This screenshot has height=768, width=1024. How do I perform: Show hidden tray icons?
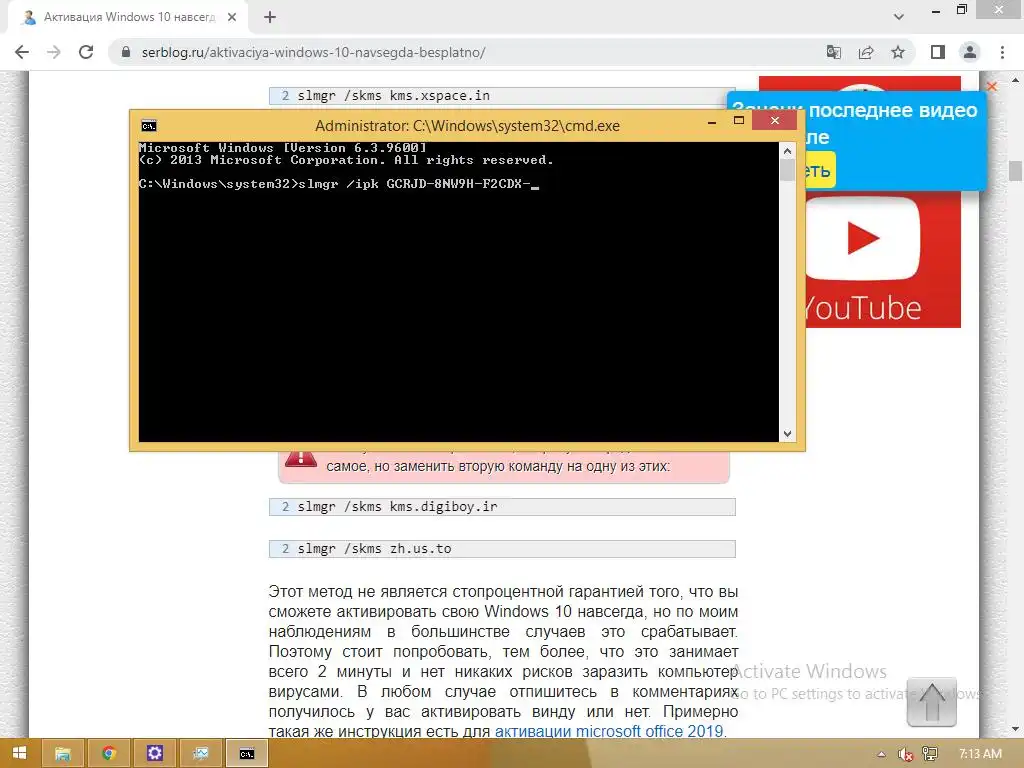pos(881,754)
